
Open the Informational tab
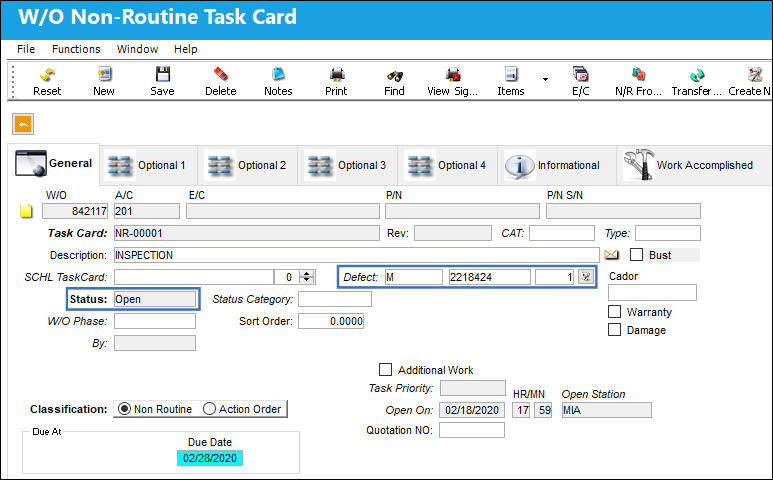(556, 166)
